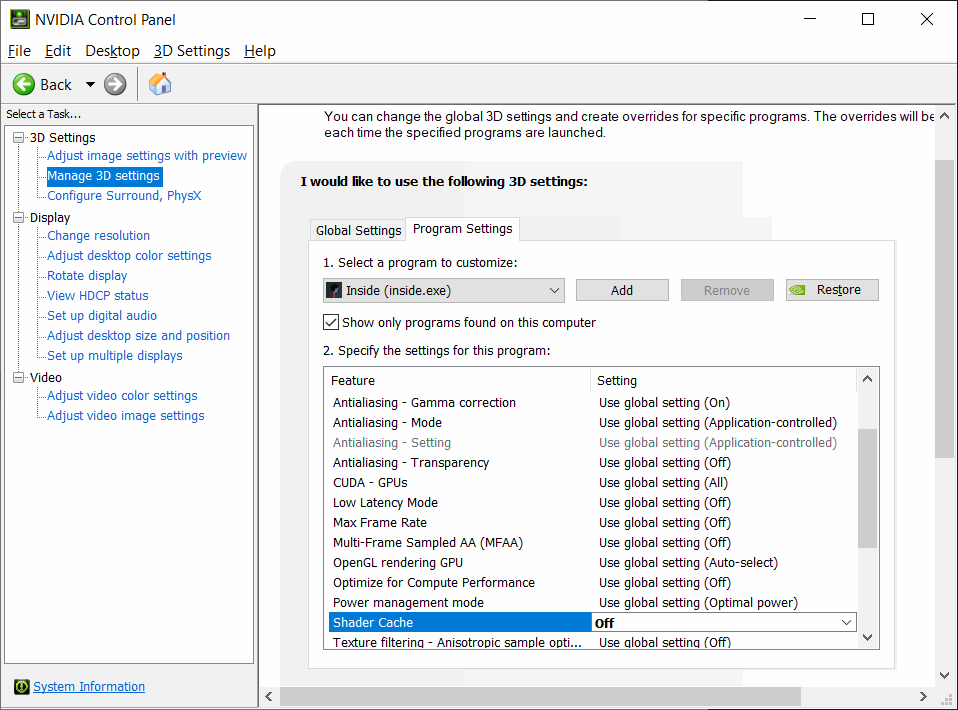Open Set up multiple displays
958x710 pixels.
115,356
